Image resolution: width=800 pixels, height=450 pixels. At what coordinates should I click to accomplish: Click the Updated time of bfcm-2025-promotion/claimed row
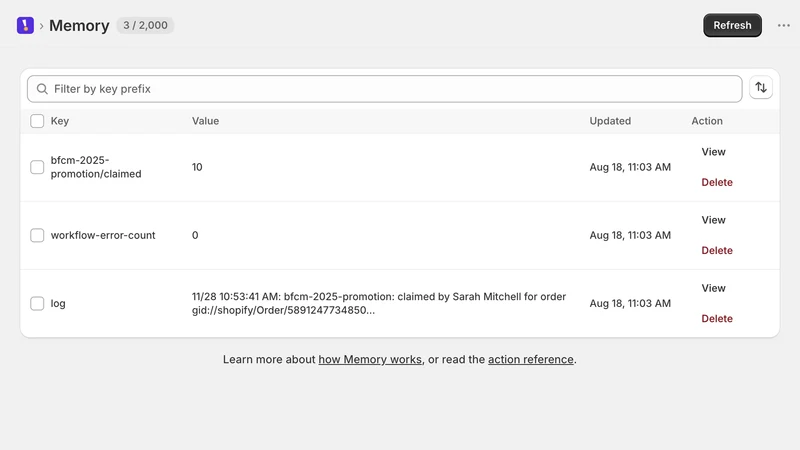click(630, 167)
